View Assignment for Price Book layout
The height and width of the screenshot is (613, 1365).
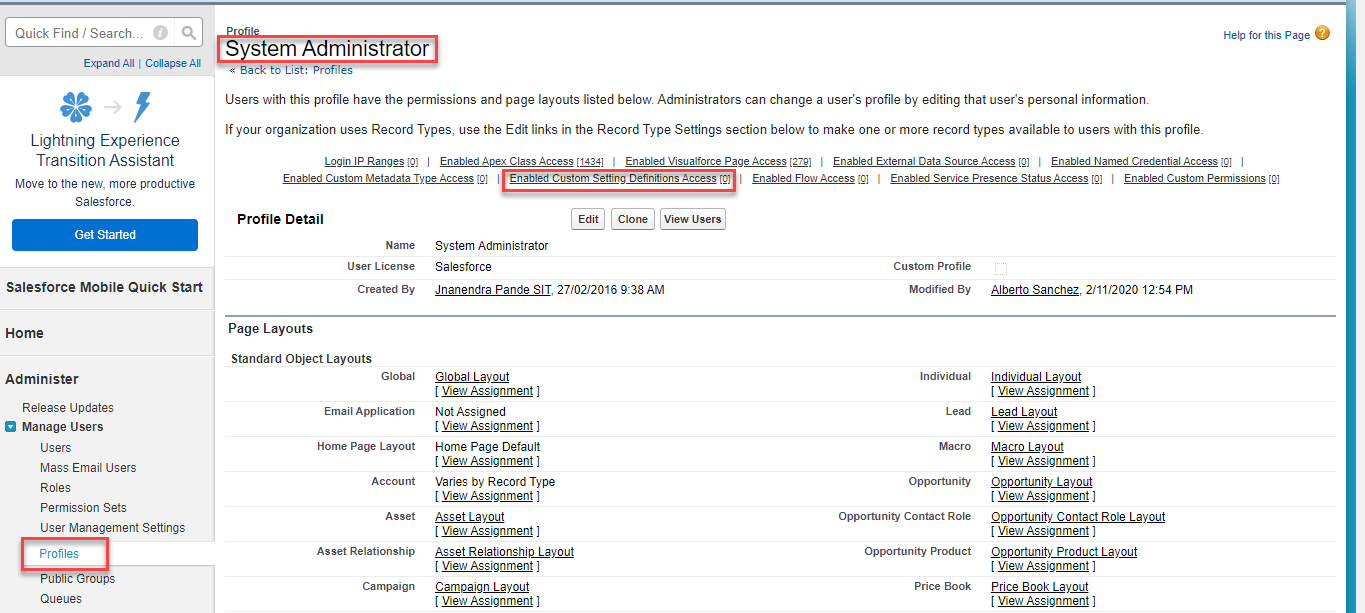click(x=1043, y=601)
